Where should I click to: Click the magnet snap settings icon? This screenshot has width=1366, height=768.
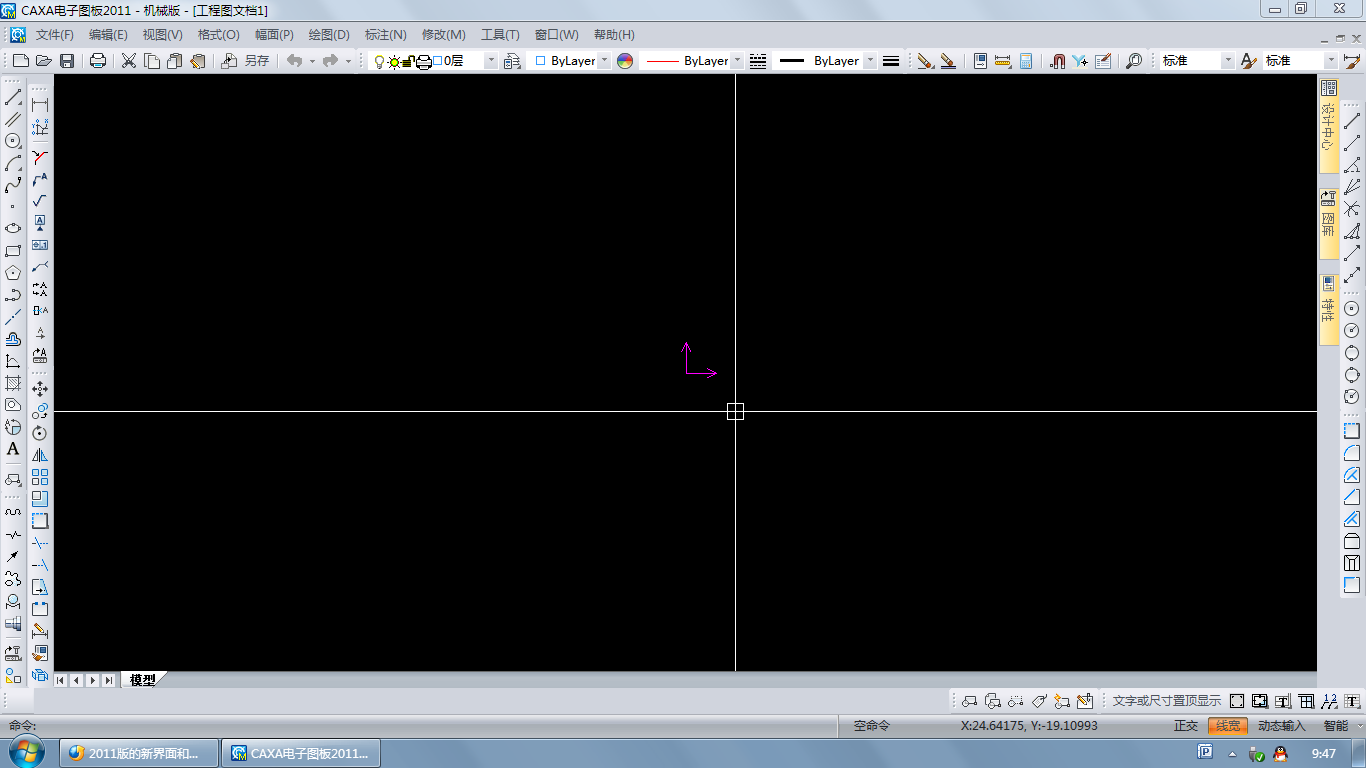(x=1058, y=61)
